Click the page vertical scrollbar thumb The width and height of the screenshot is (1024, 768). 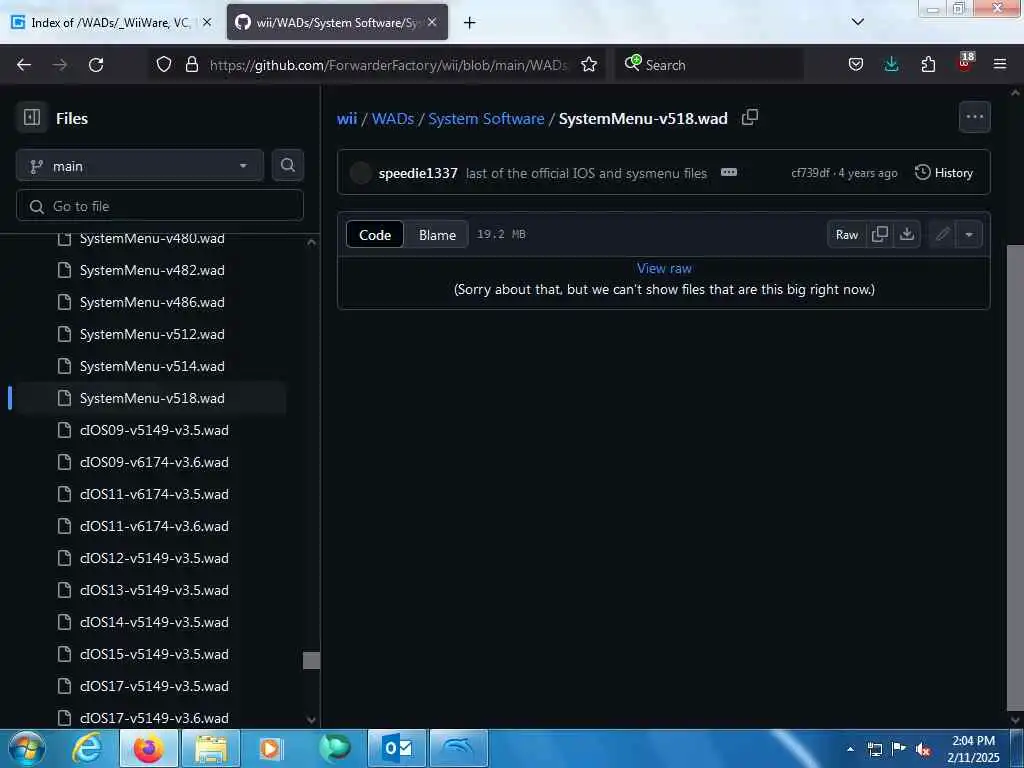[1015, 478]
